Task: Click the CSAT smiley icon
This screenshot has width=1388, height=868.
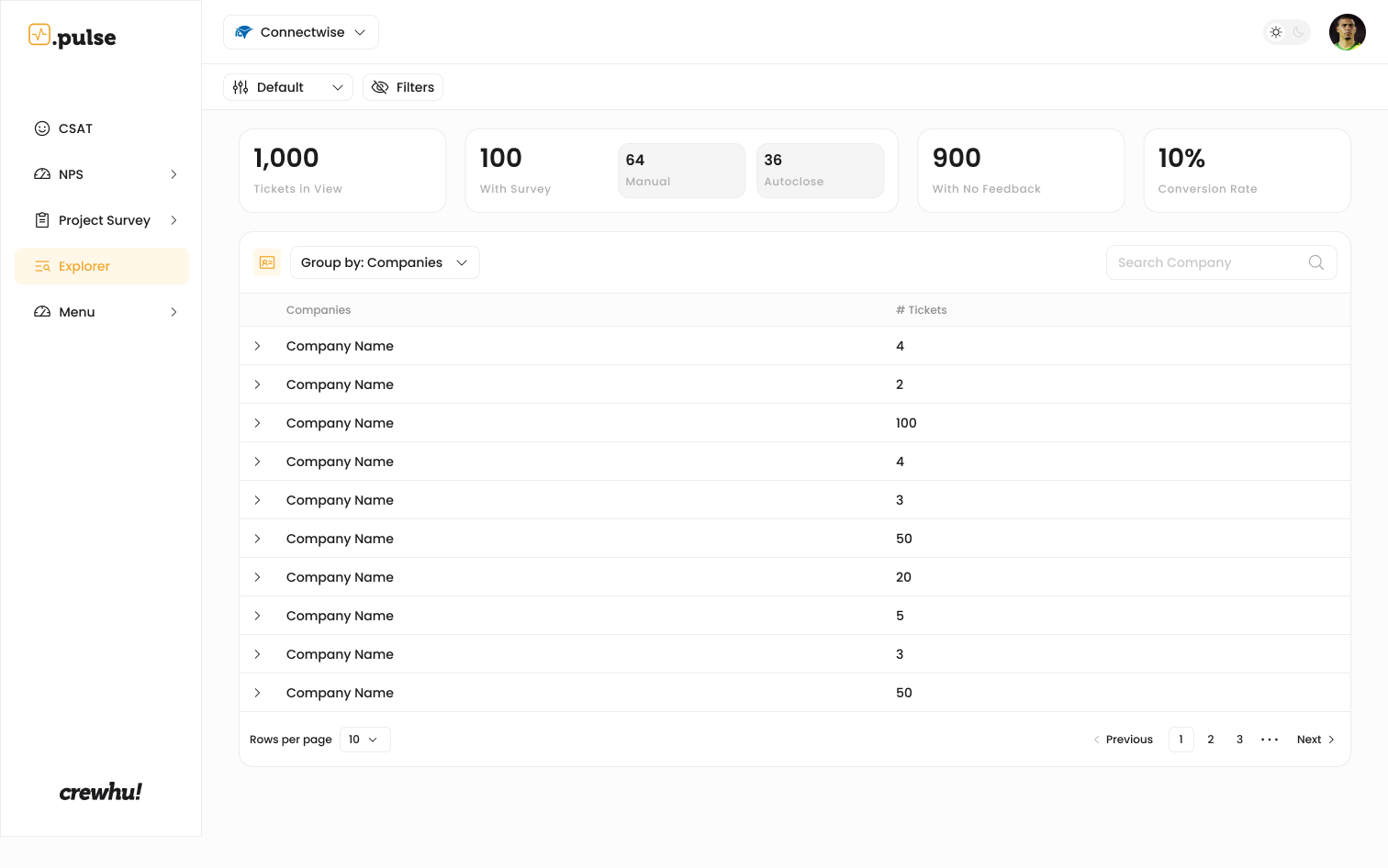Action: coord(42,128)
